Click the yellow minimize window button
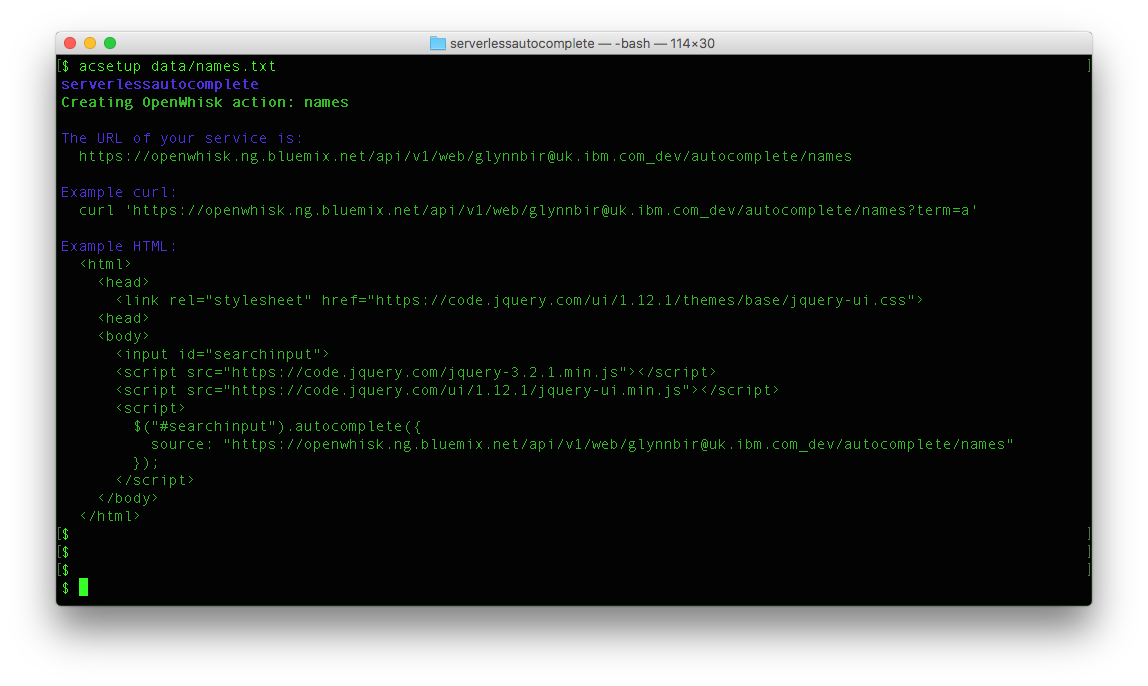Image resolution: width=1148 pixels, height=686 pixels. point(90,43)
